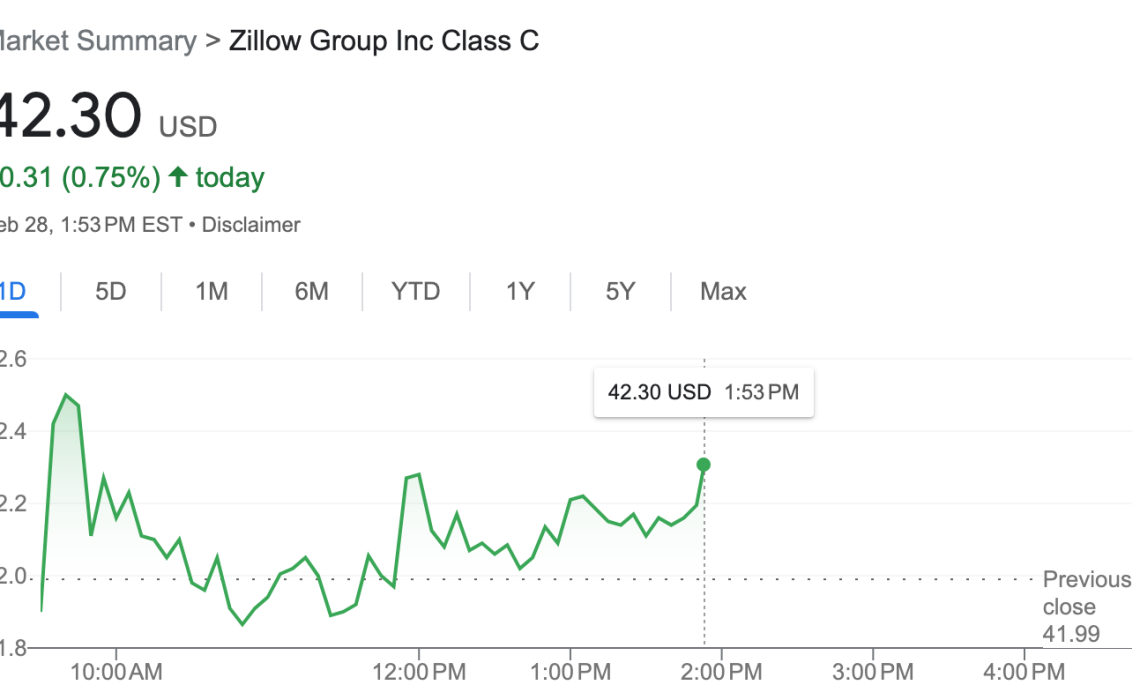Switch to the 5D range tab
This screenshot has height=700, width=1140.
click(111, 292)
